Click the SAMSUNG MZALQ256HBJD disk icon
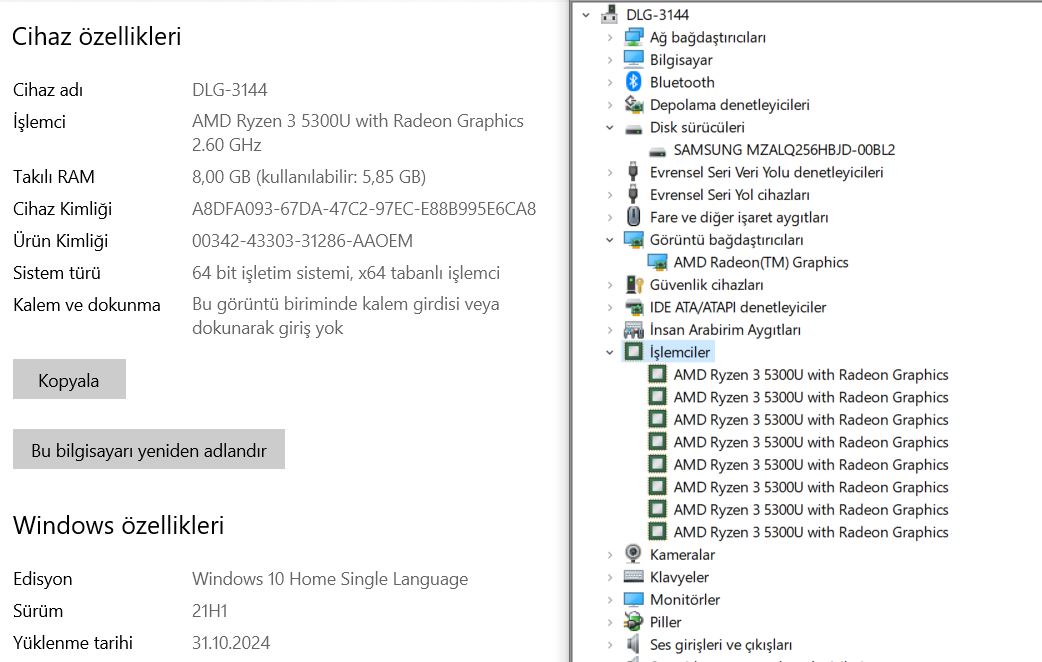 [x=657, y=151]
